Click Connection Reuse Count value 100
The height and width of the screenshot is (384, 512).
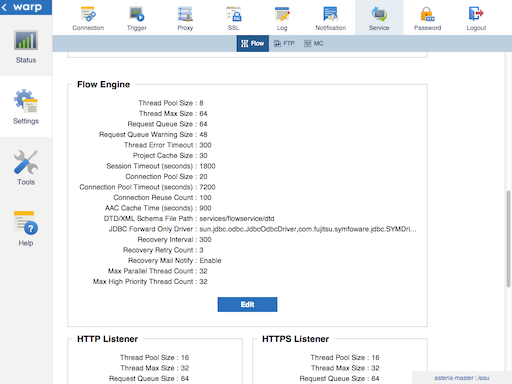(x=205, y=198)
